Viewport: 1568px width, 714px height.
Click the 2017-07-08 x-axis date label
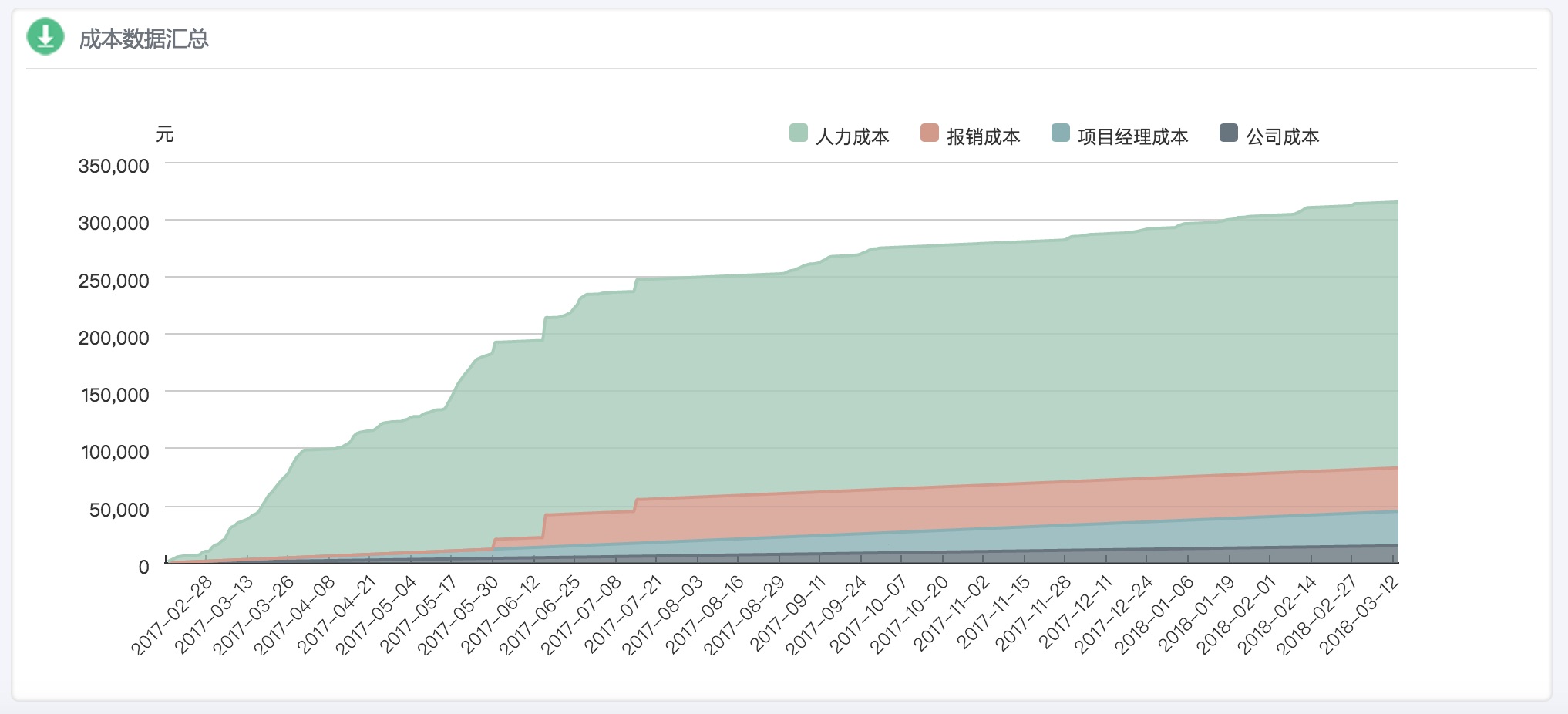pos(583,615)
